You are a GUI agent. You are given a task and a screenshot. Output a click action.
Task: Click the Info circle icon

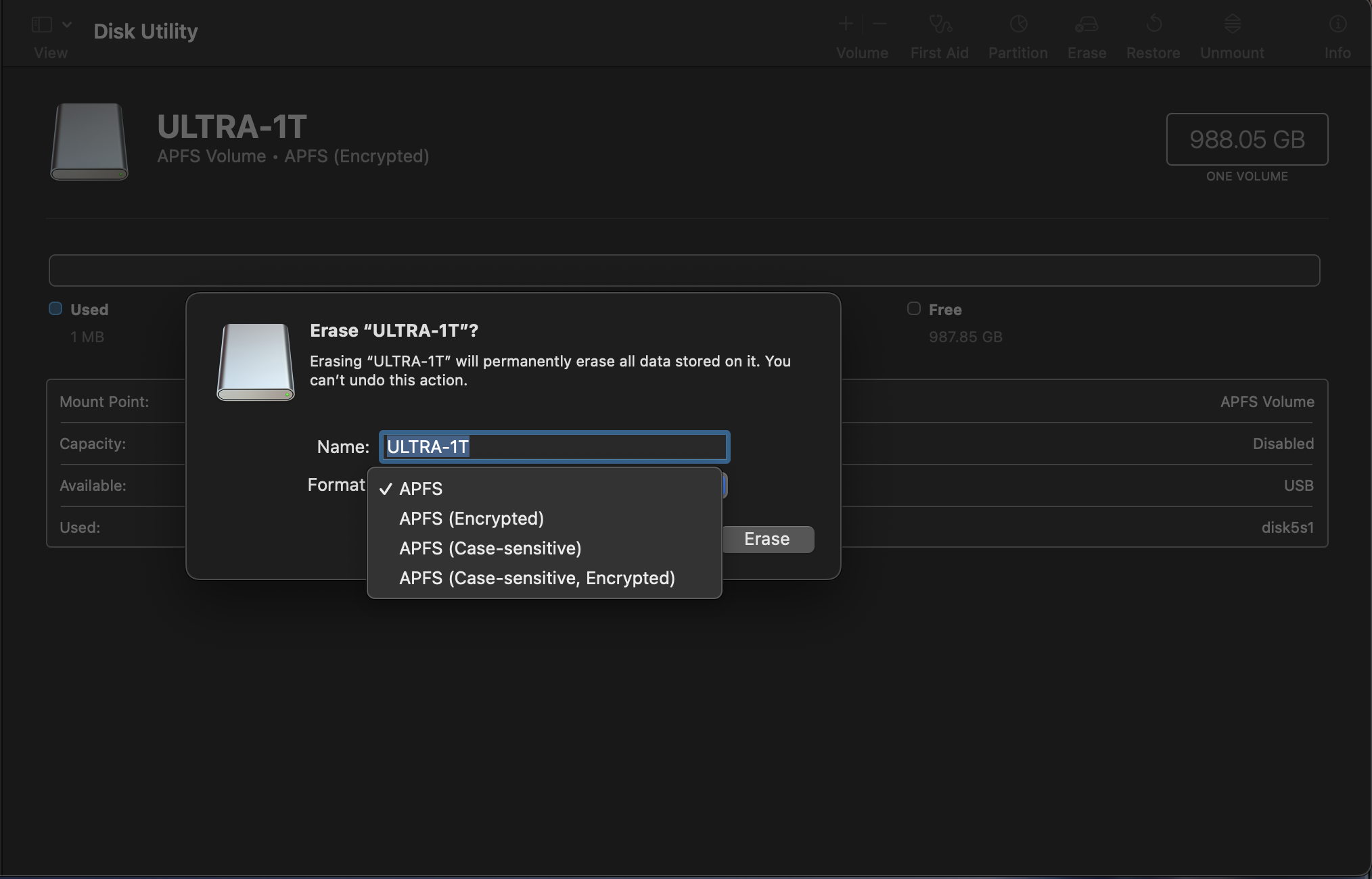(1337, 24)
